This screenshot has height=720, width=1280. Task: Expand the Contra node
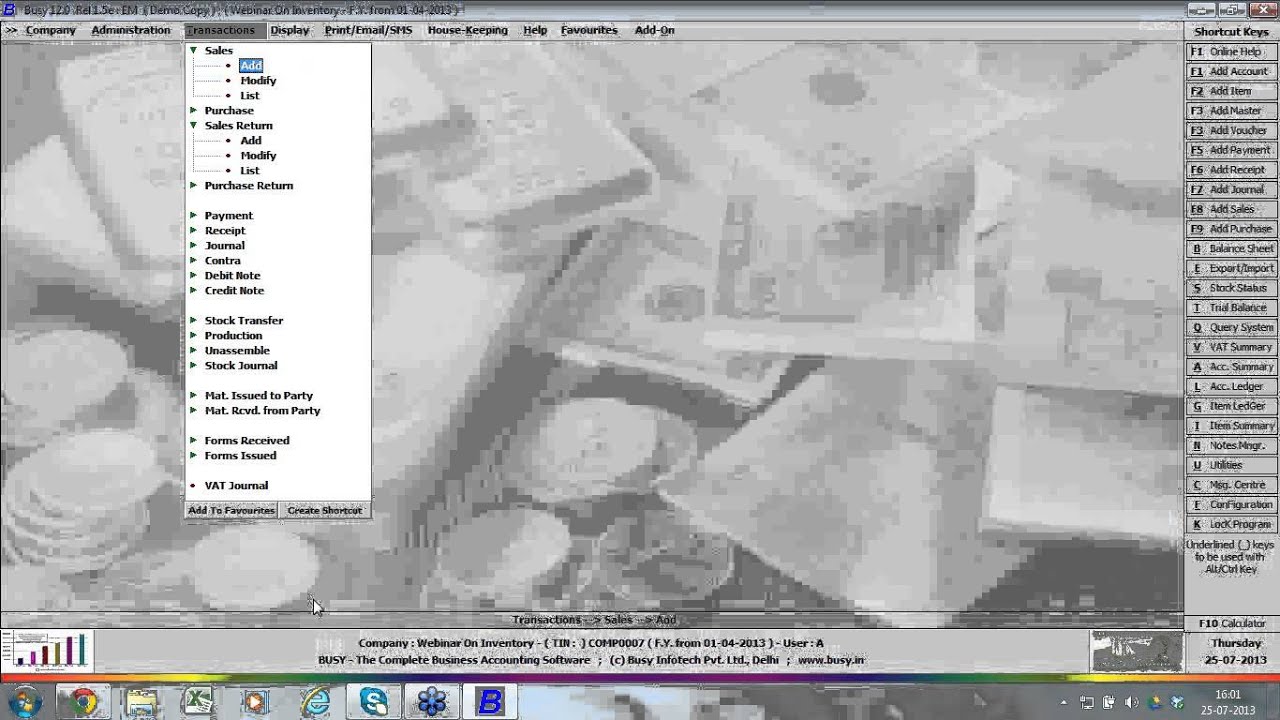(193, 260)
